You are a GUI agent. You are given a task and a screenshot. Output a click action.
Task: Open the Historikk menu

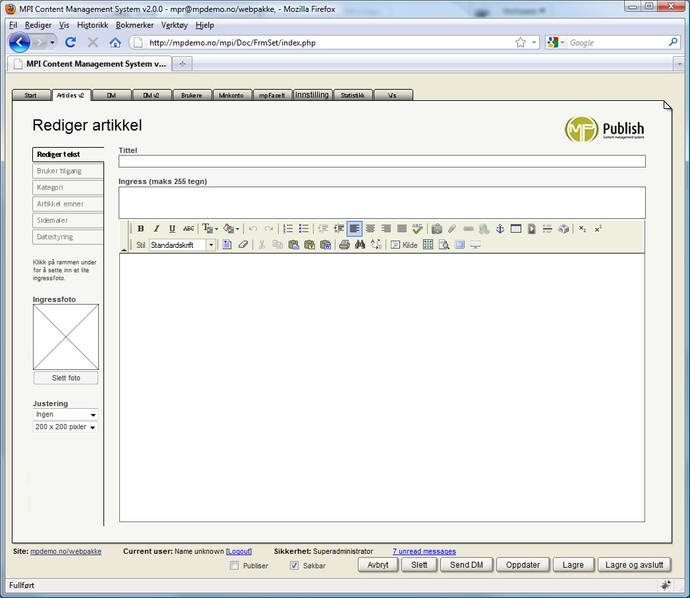click(93, 24)
